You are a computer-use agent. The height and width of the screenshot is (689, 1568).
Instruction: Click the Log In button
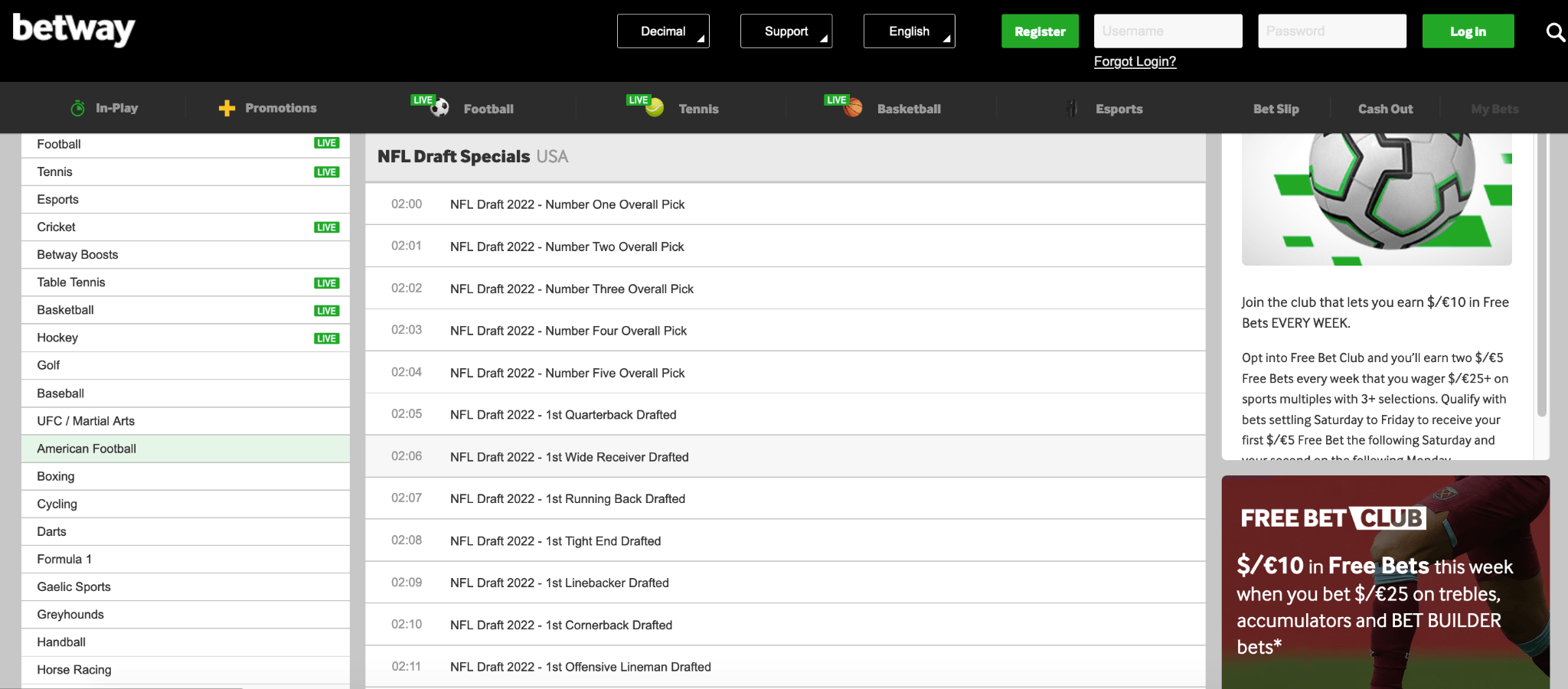click(1468, 31)
